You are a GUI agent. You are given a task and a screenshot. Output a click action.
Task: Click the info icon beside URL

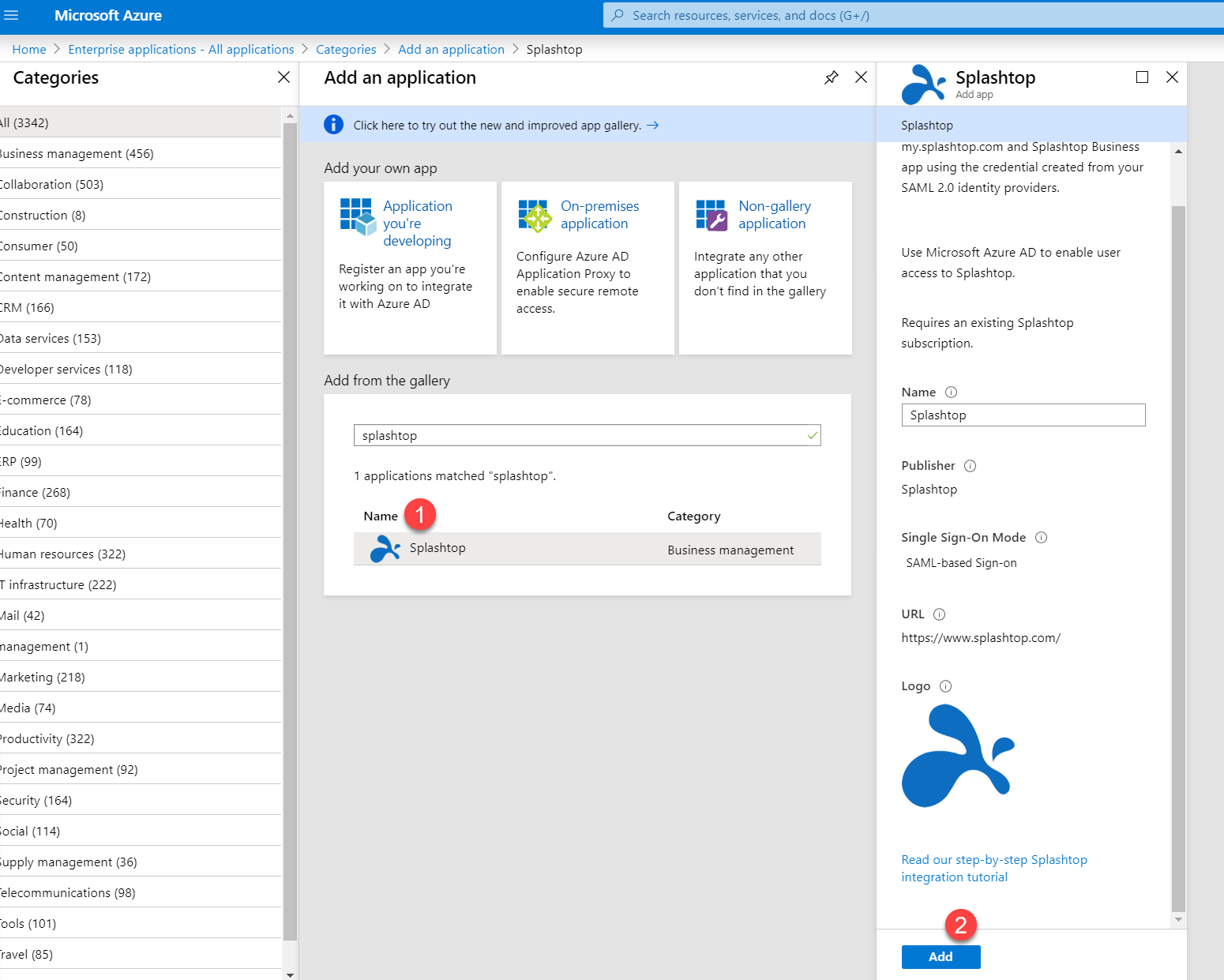click(x=939, y=614)
